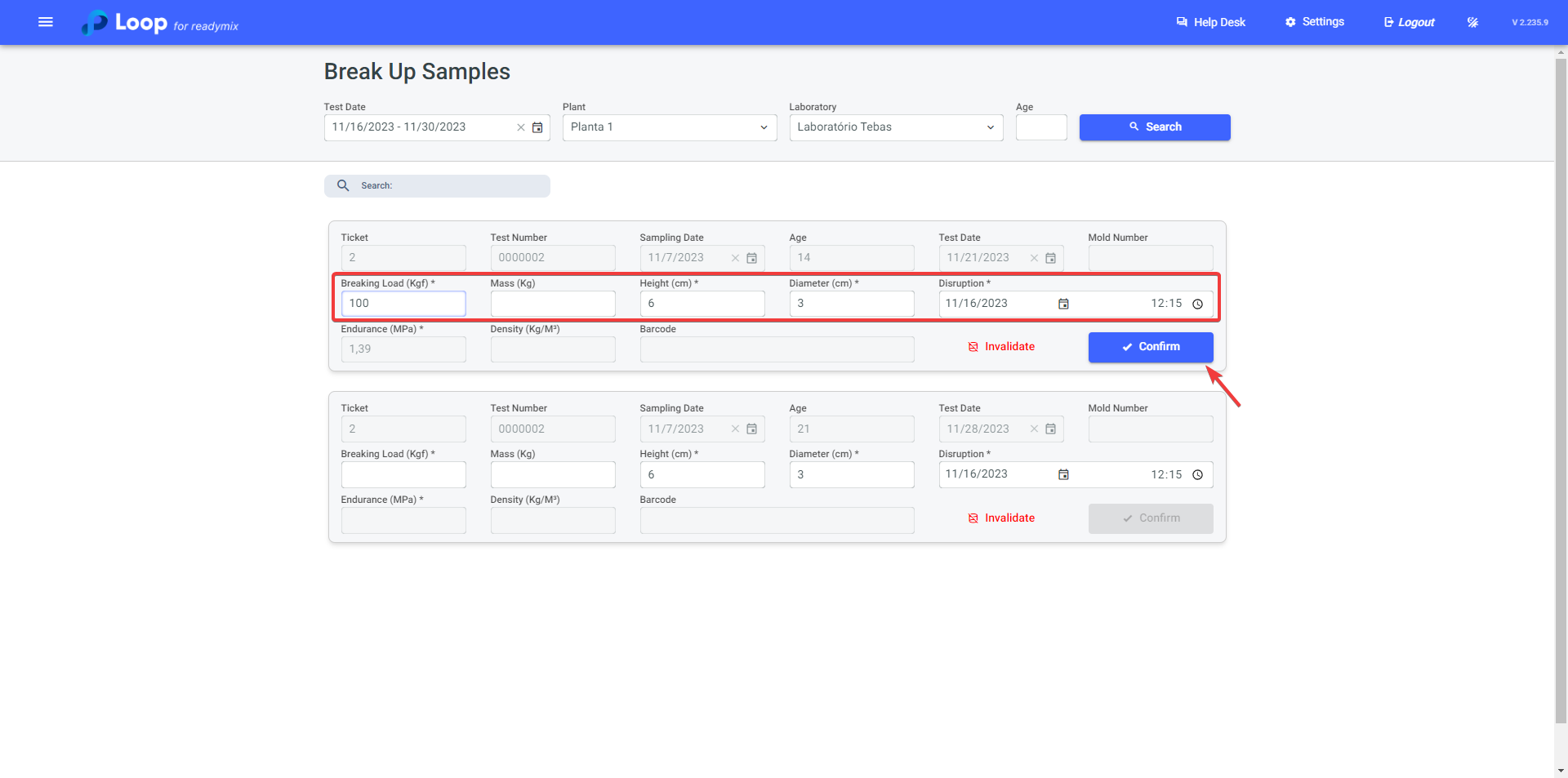Open calendar for first sample's Disruption date
The height and width of the screenshot is (778, 1568).
1063,304
